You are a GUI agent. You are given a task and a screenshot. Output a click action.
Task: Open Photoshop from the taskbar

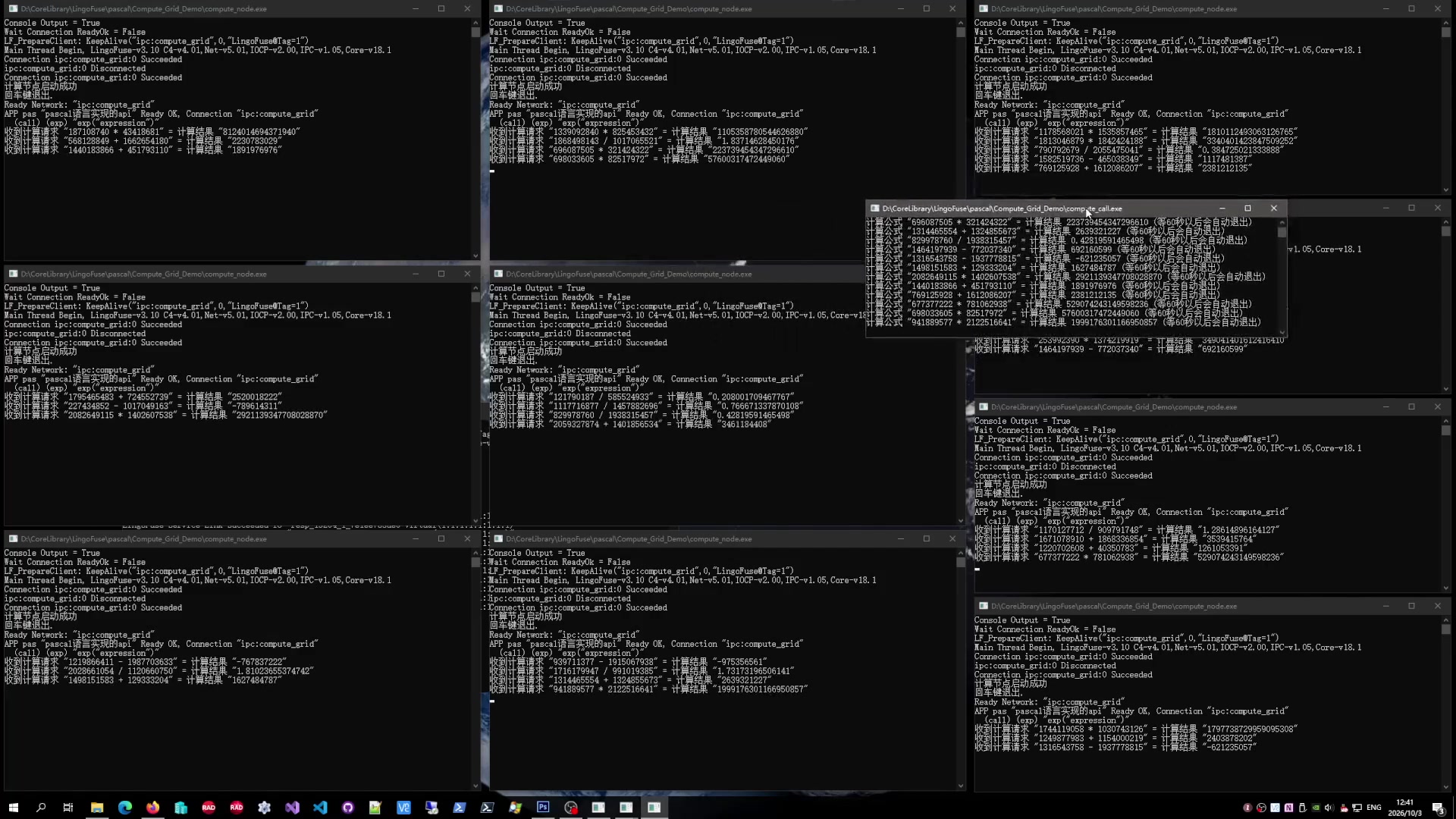tap(543, 808)
